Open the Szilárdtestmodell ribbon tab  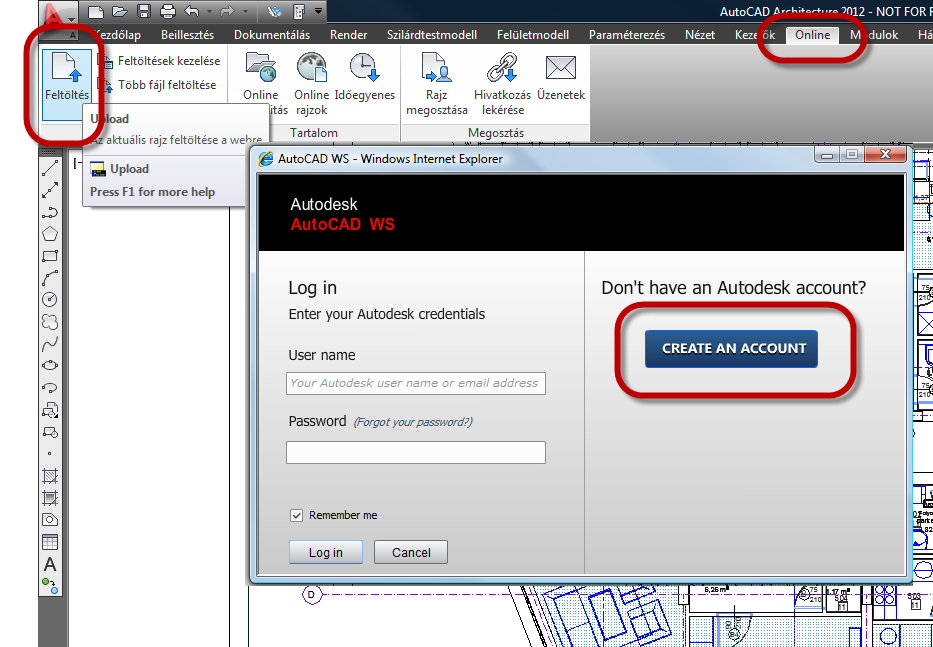tap(432, 35)
